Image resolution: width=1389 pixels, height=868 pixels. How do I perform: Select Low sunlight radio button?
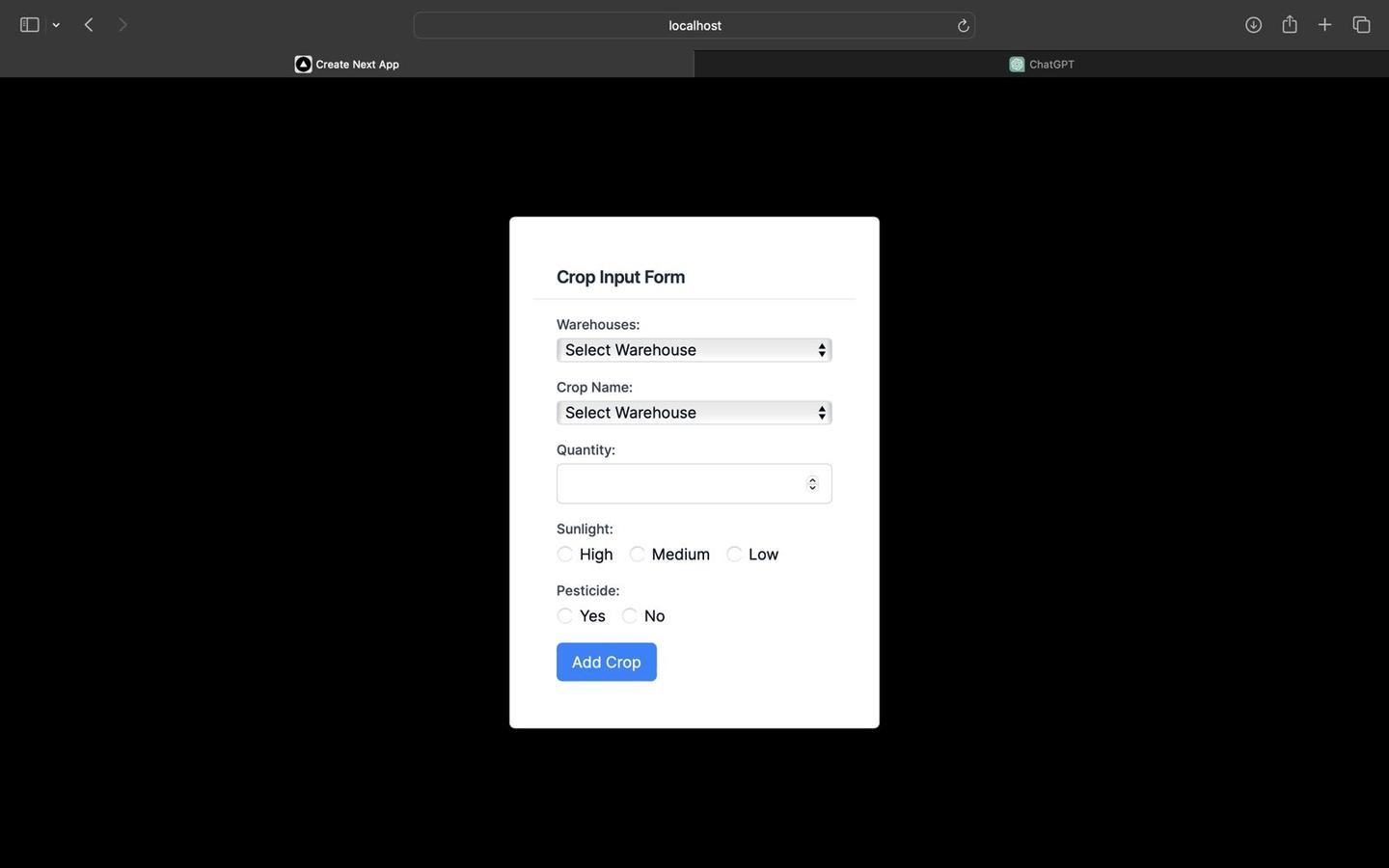tap(734, 554)
